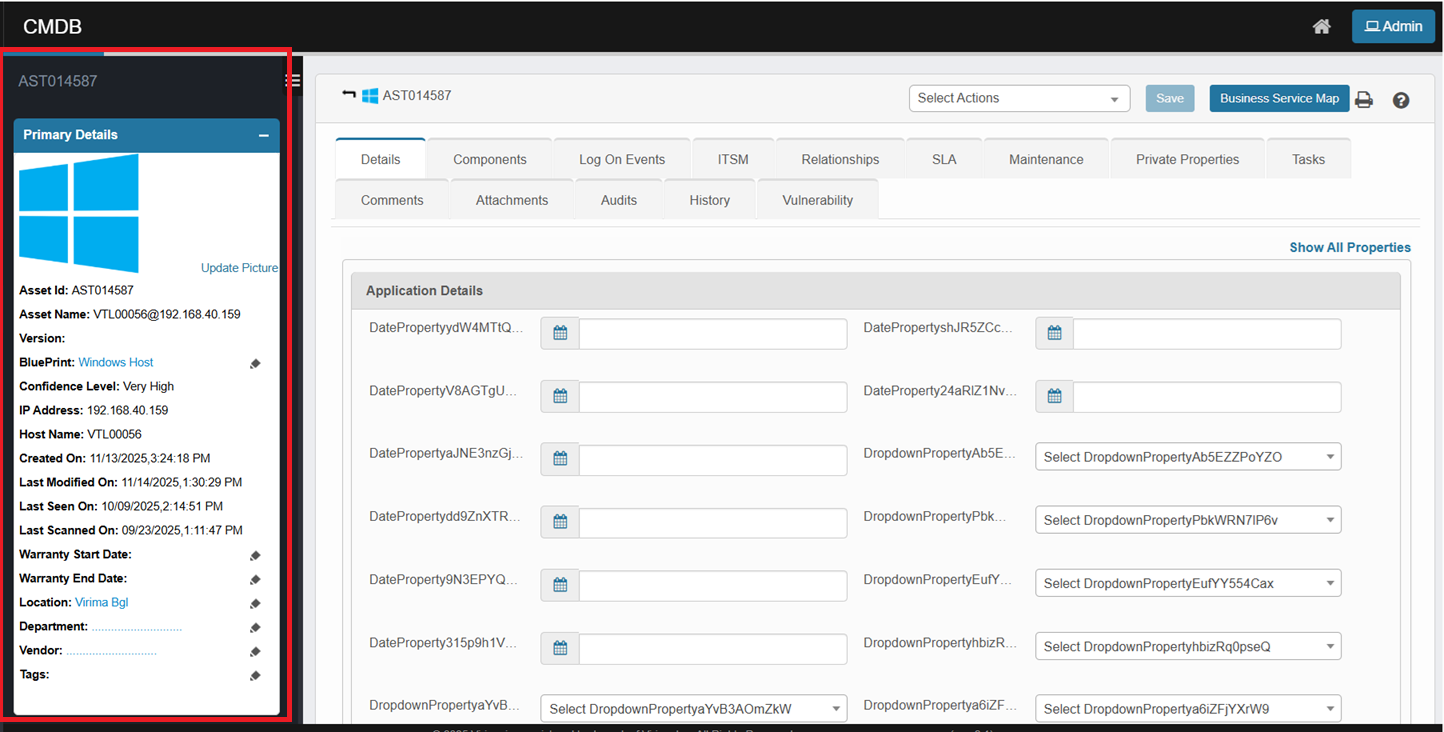Click the Show All Properties link
The height and width of the screenshot is (732, 1444).
tap(1349, 247)
